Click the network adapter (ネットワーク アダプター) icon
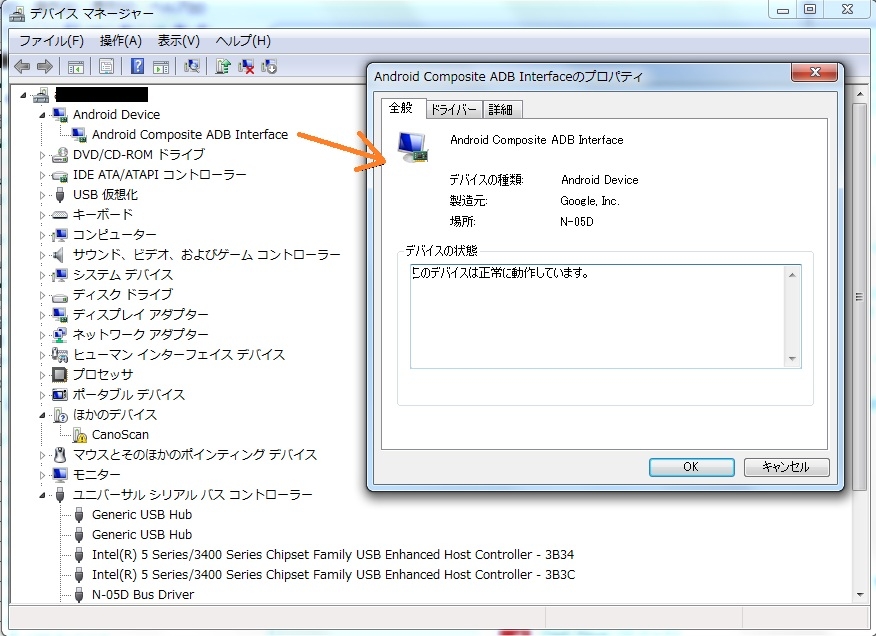Viewport: 876px width, 636px height. [x=59, y=335]
